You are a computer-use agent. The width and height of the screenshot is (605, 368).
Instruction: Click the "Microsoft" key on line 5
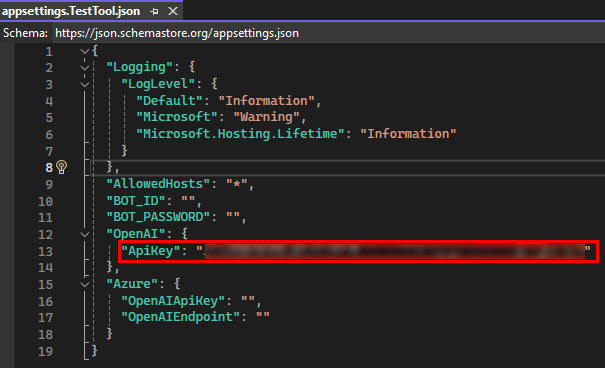pyautogui.click(x=176, y=117)
